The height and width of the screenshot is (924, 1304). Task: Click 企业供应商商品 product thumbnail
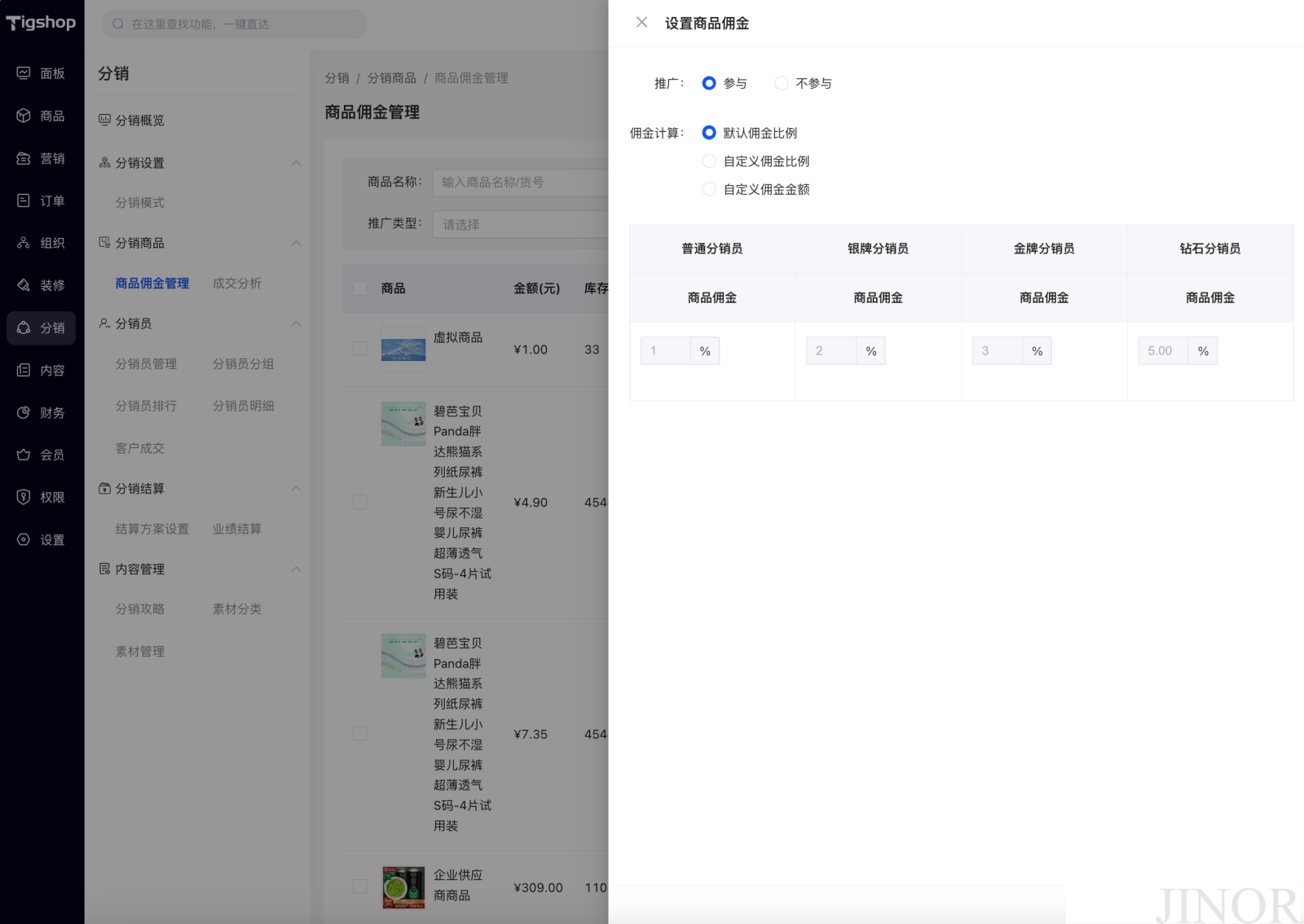403,887
